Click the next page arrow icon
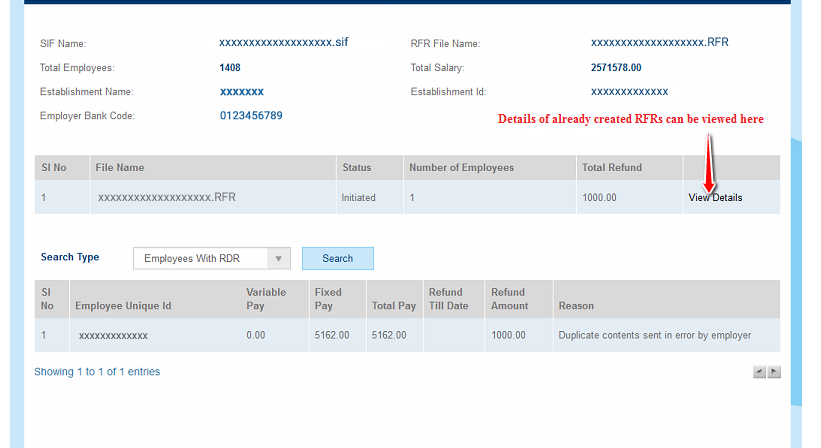Image resolution: width=821 pixels, height=448 pixels. (774, 372)
